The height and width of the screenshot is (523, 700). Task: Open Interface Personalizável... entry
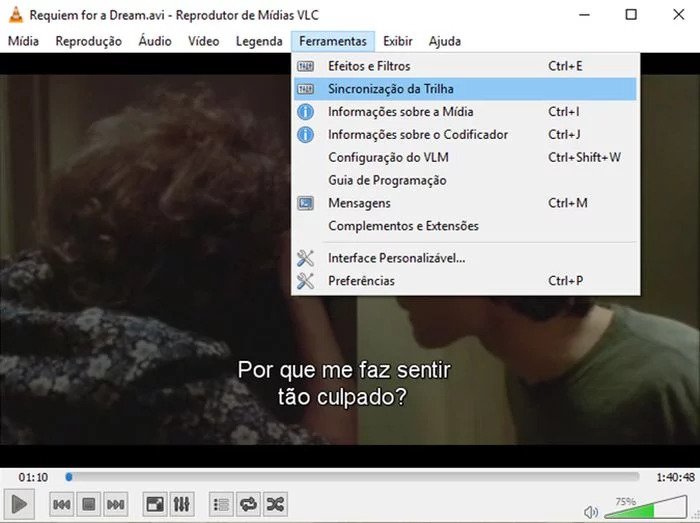click(x=465, y=258)
